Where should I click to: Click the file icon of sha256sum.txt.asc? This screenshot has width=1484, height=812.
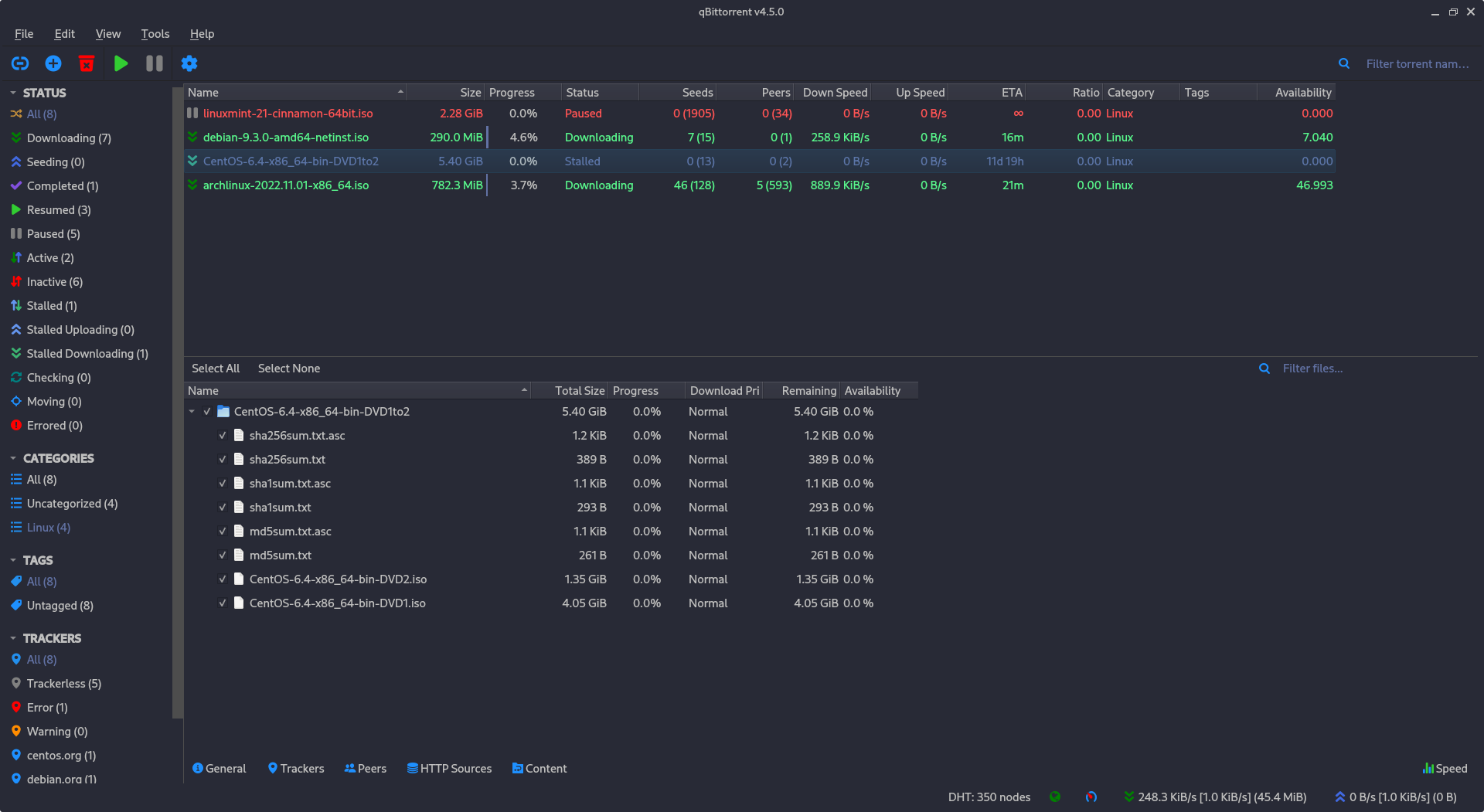[x=239, y=435]
